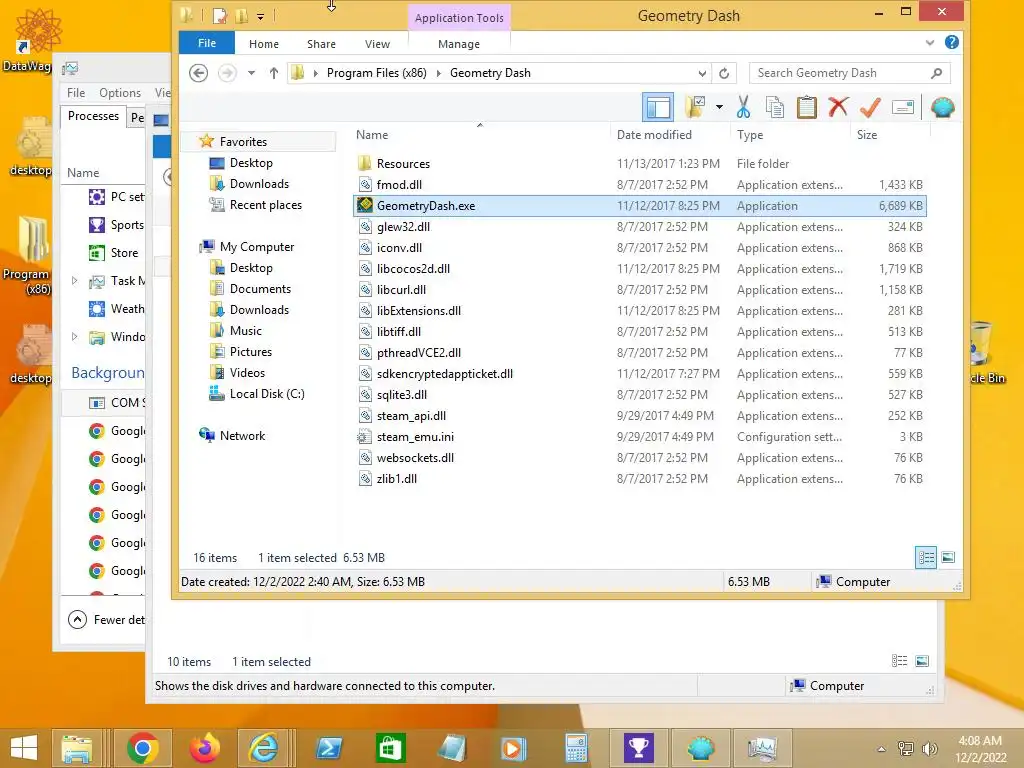Click the Cut scissors icon
The image size is (1024, 768).
click(743, 107)
